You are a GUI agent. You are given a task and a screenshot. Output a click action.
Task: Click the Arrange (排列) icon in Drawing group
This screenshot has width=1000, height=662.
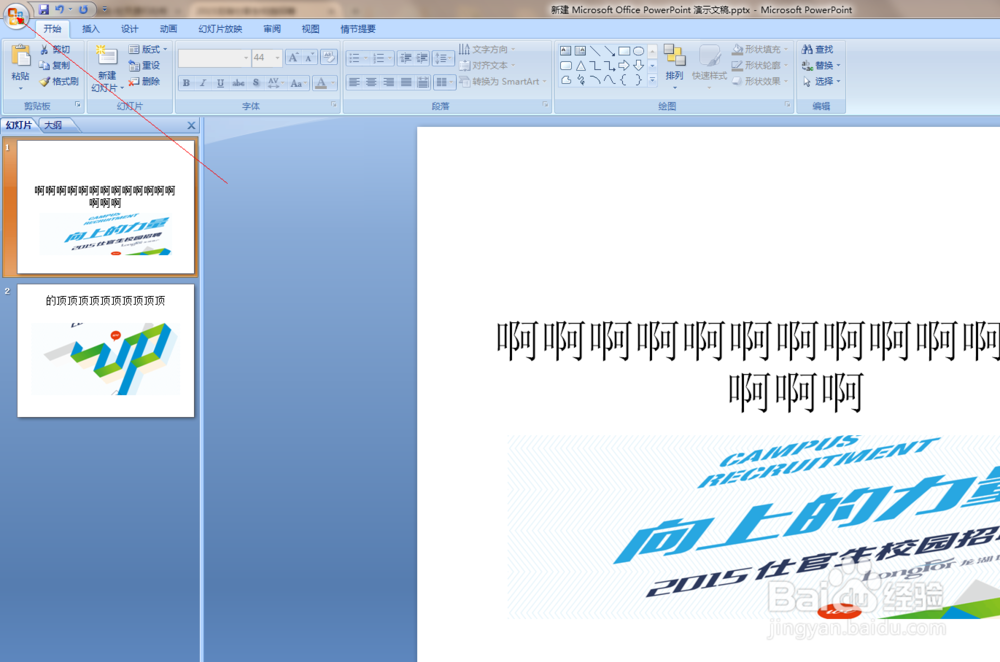point(676,62)
